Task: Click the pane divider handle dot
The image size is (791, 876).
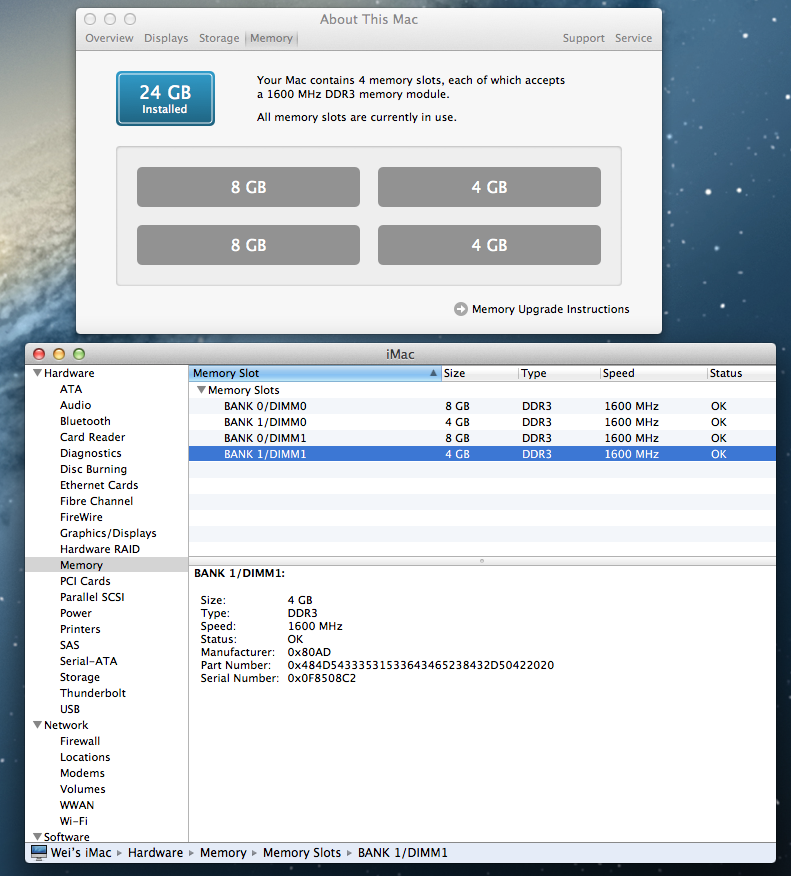Action: (482, 560)
